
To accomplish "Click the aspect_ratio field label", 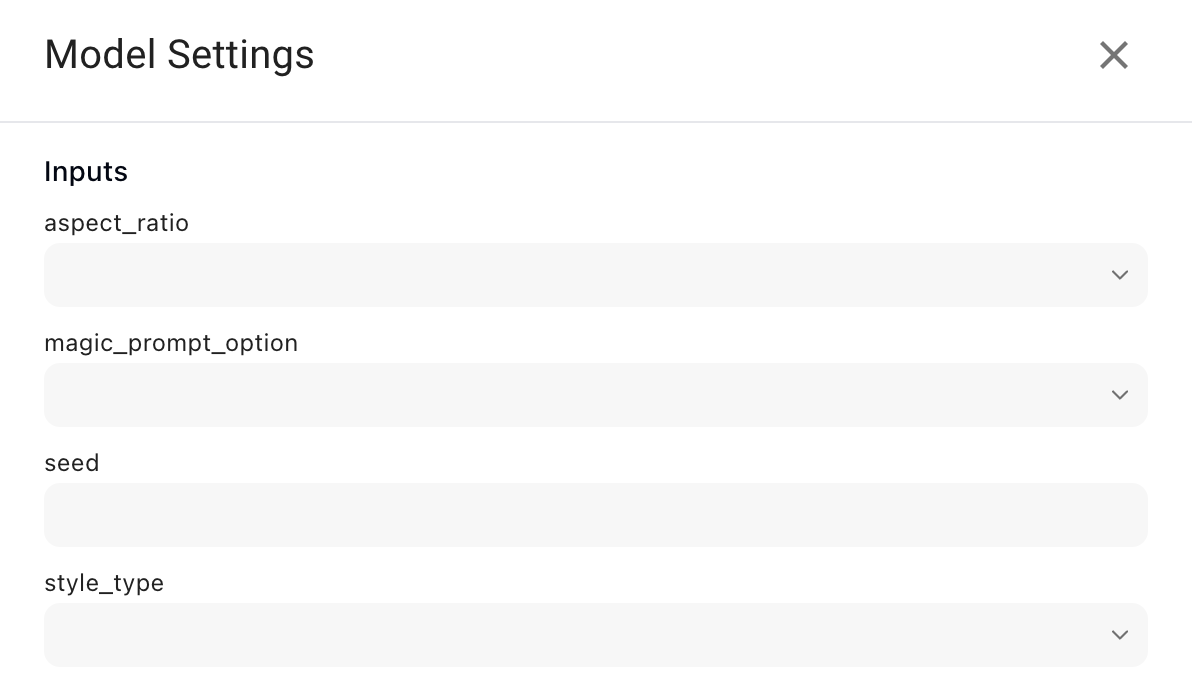I will [116, 223].
